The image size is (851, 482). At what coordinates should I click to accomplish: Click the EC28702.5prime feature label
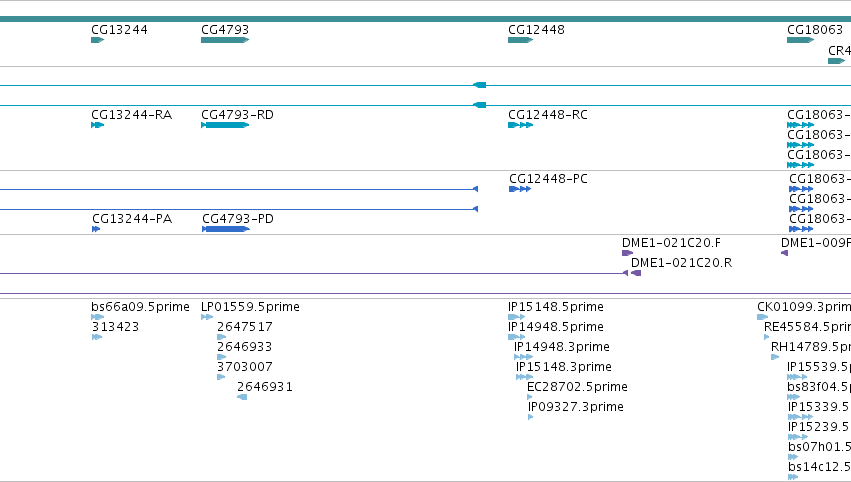point(577,386)
